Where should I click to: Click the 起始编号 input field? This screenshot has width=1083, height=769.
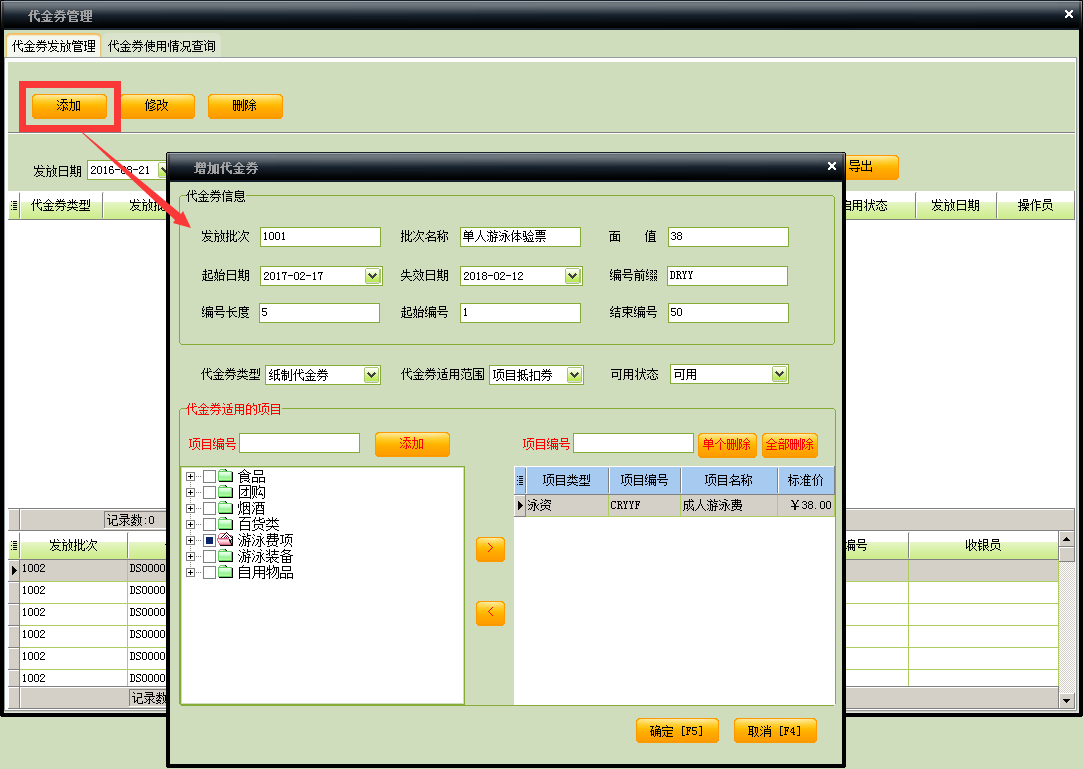click(520, 312)
